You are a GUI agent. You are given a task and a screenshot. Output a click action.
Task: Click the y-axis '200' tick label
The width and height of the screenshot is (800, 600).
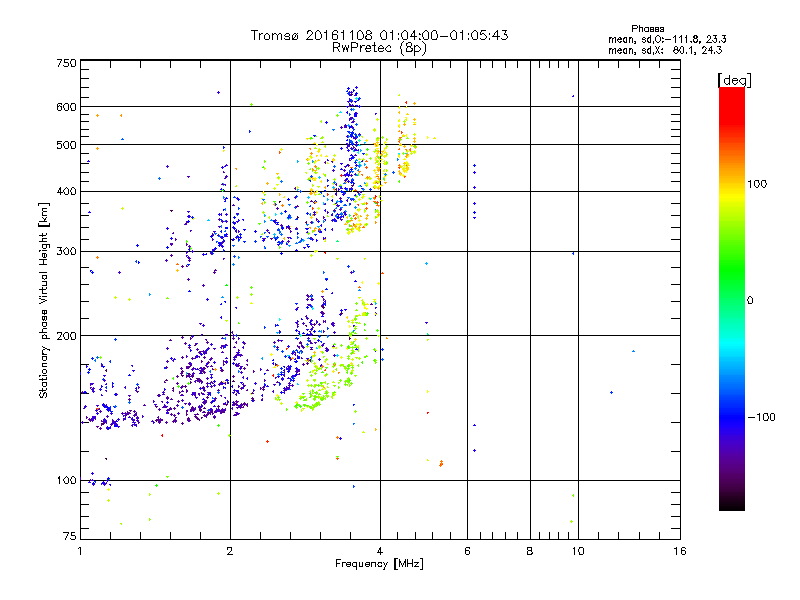tap(67, 336)
